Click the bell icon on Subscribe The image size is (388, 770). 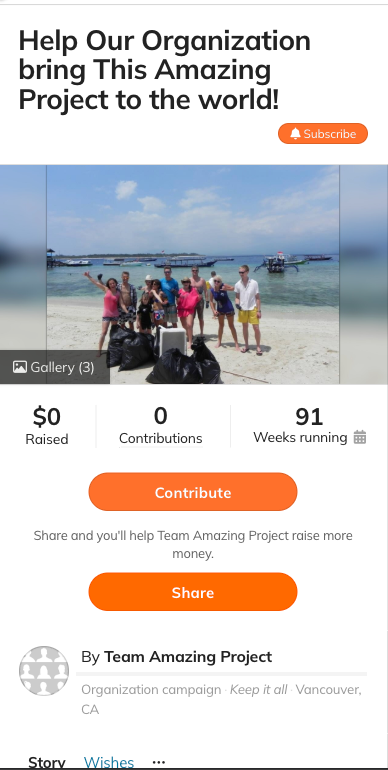tap(295, 134)
